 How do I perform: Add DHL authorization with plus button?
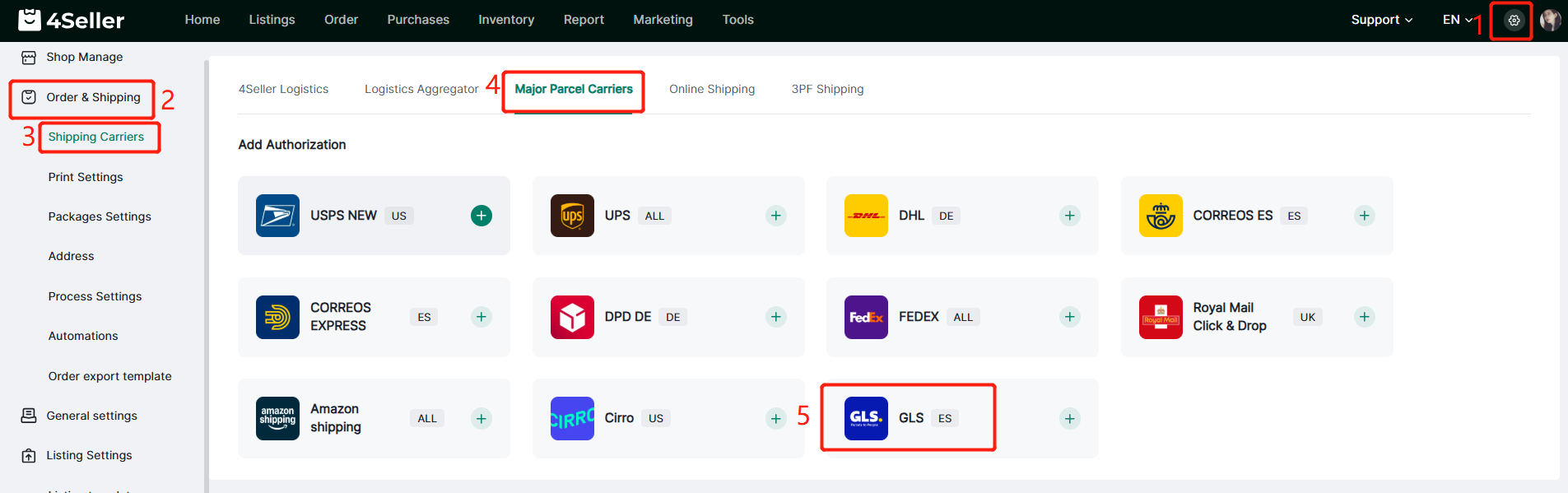tap(1070, 216)
